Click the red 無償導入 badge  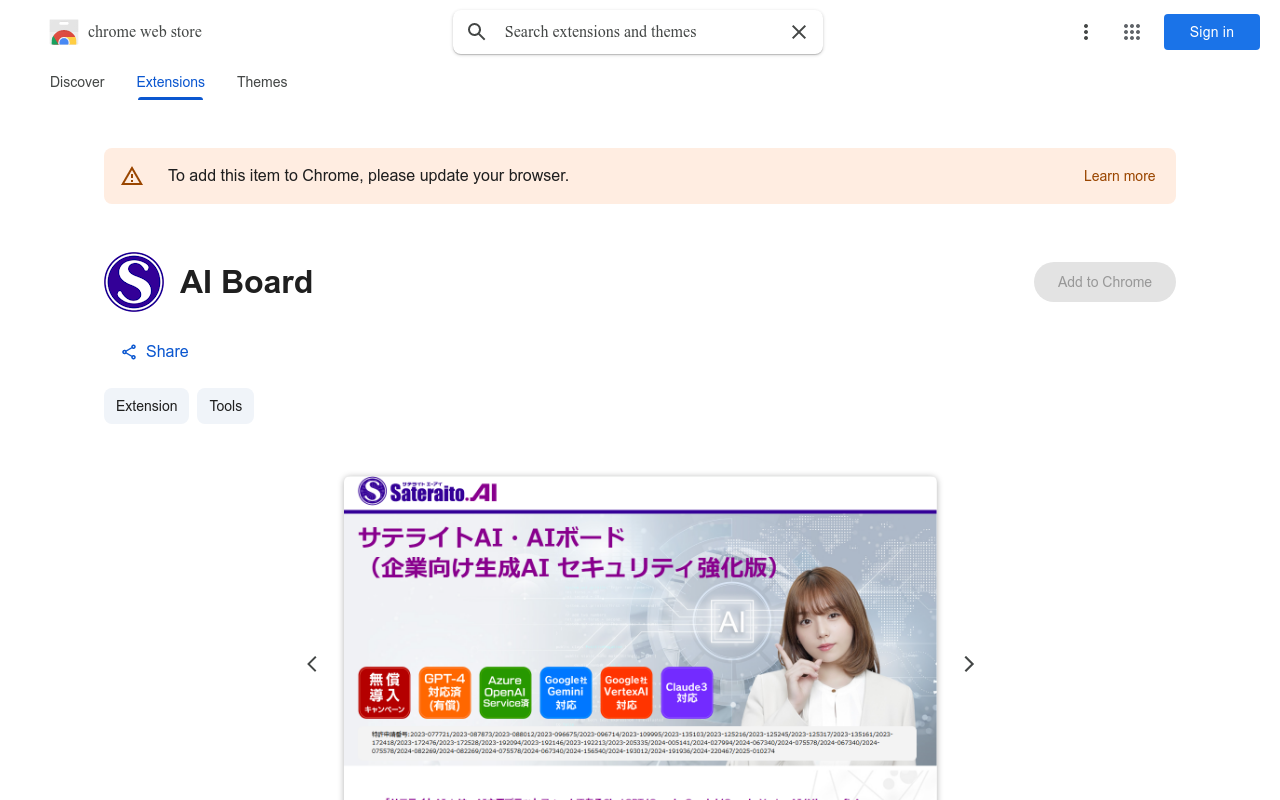point(384,693)
